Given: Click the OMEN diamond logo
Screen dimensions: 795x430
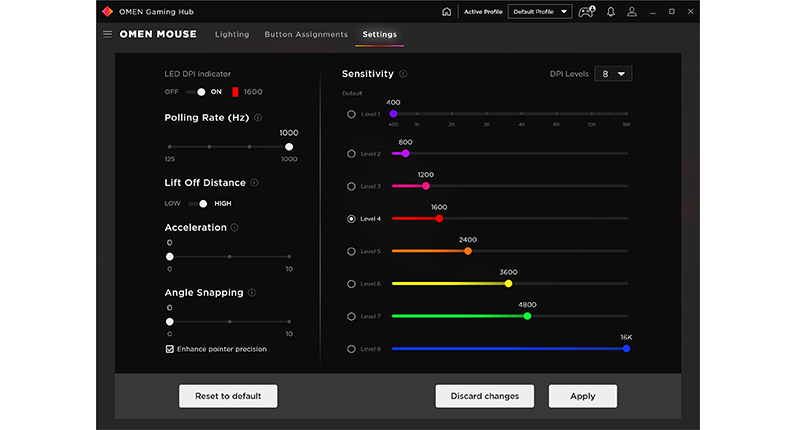Looking at the screenshot, I should tap(107, 12).
